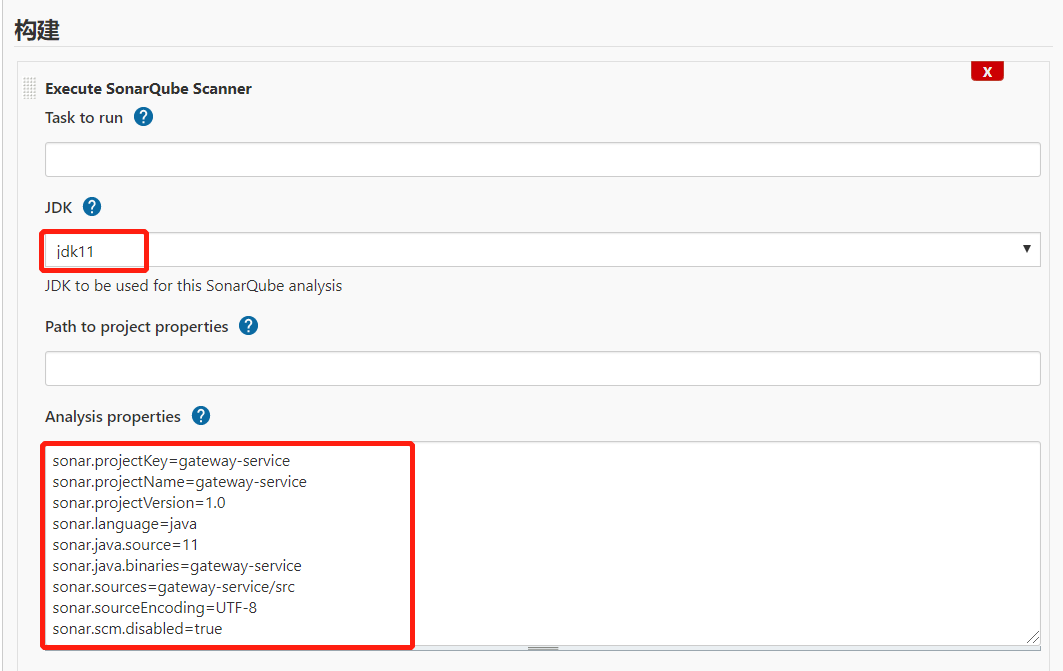The height and width of the screenshot is (671, 1063).
Task: Click the Analysis properties label
Action: point(113,417)
